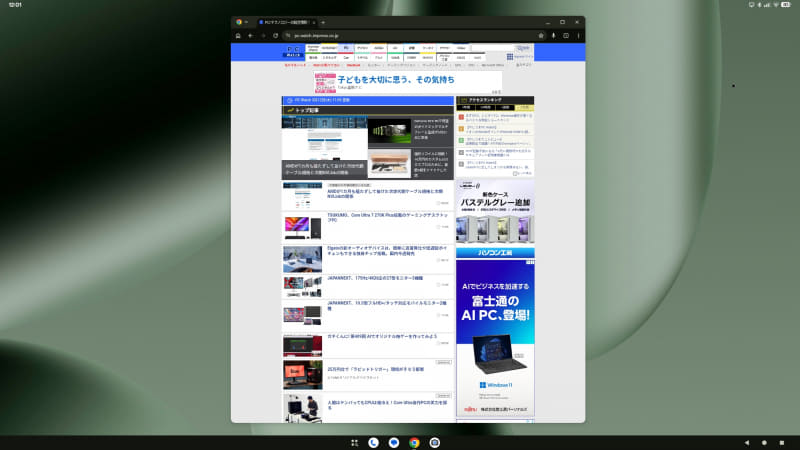Open the Wi-Fi status icon
Image resolution: width=800 pixels, height=450 pixels.
[776, 5]
